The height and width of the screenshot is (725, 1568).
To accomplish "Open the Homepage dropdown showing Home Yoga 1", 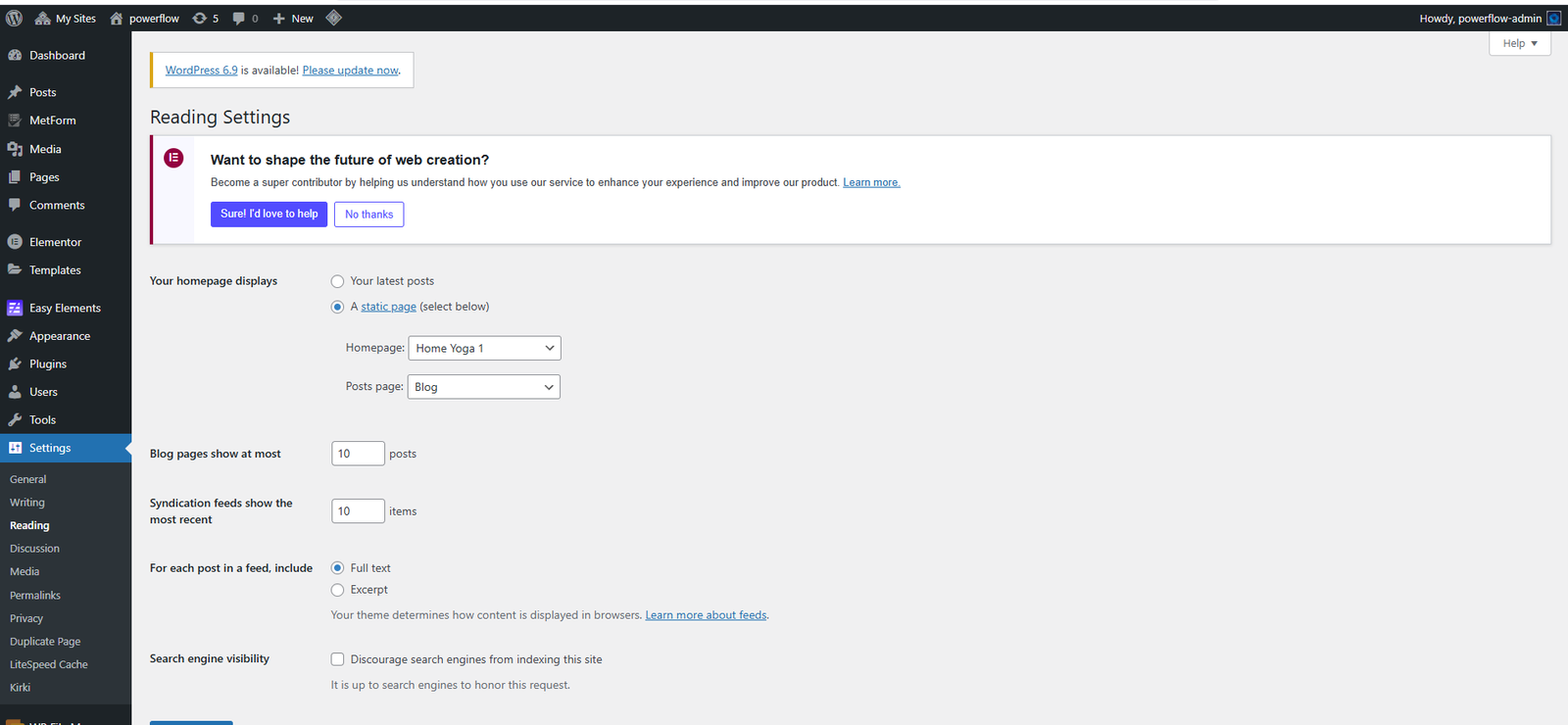I will (484, 348).
